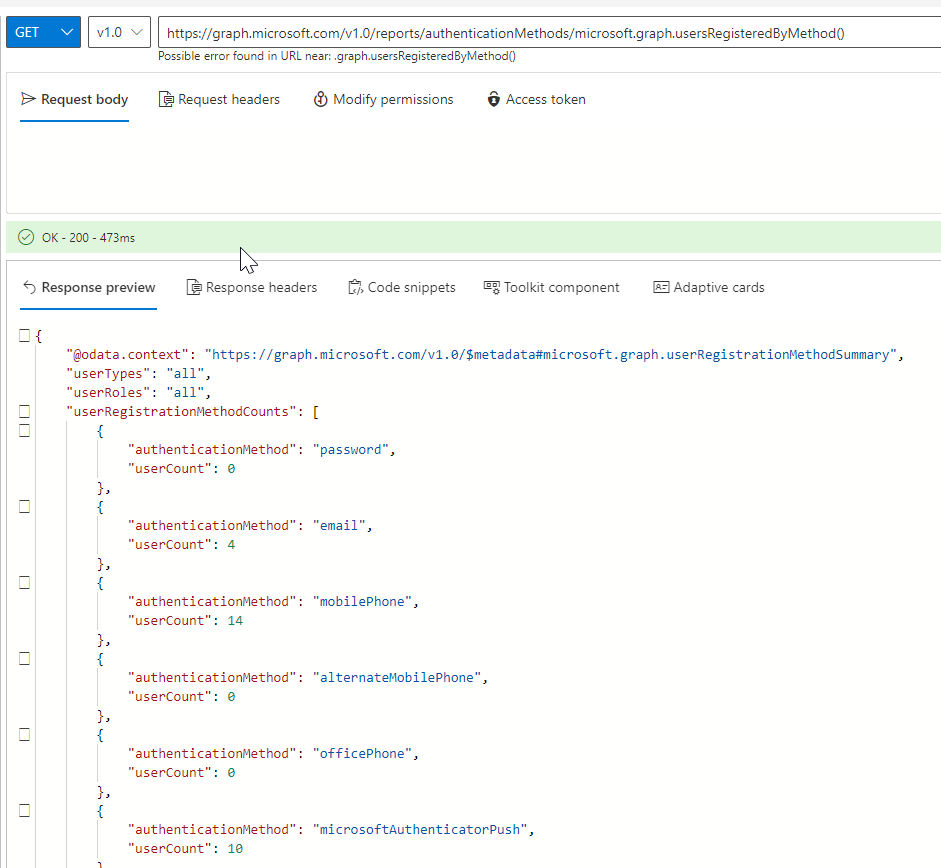Click the "password" value

(350, 450)
